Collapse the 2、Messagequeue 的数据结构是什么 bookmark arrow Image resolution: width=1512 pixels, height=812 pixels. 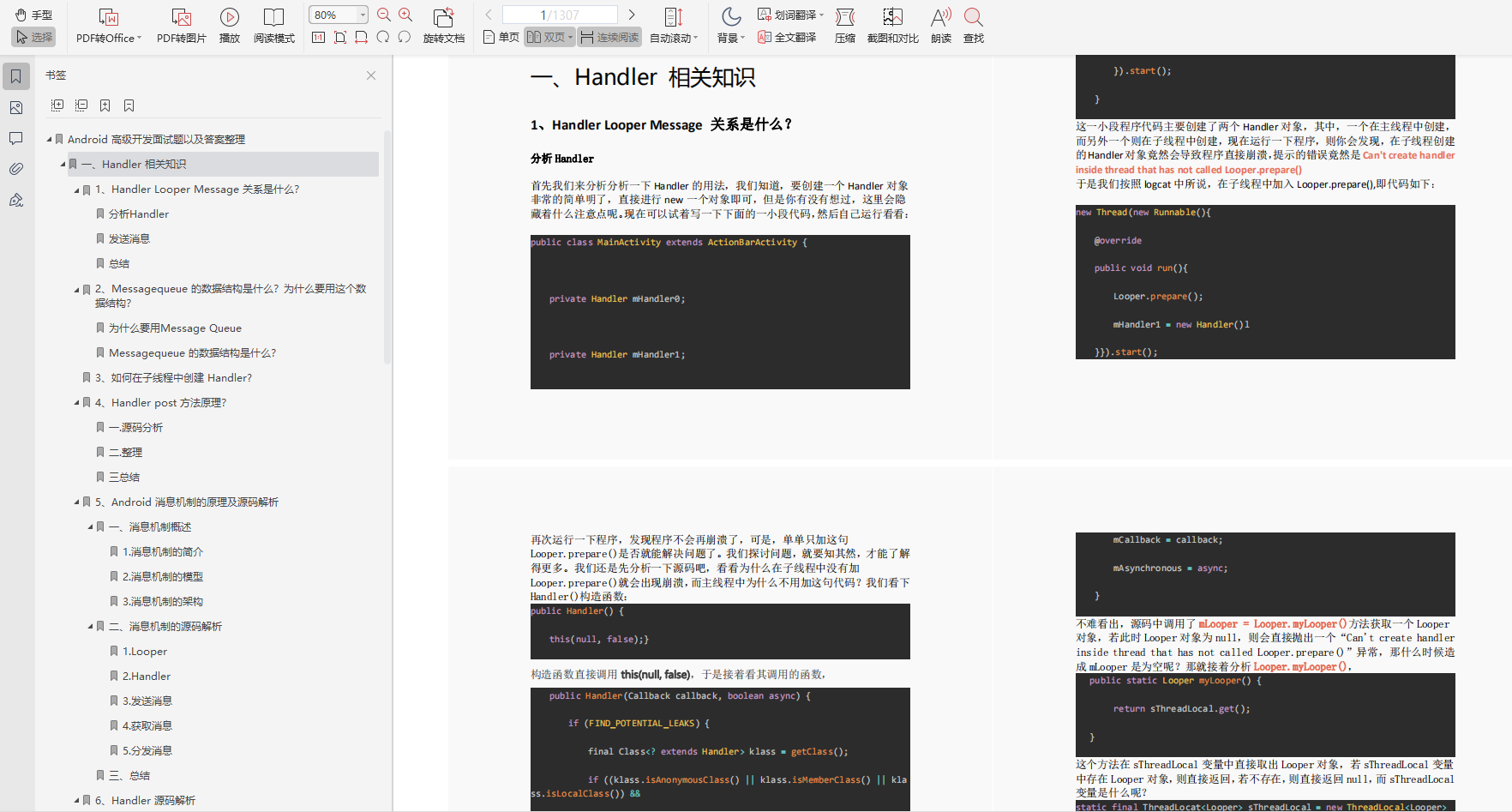click(77, 289)
